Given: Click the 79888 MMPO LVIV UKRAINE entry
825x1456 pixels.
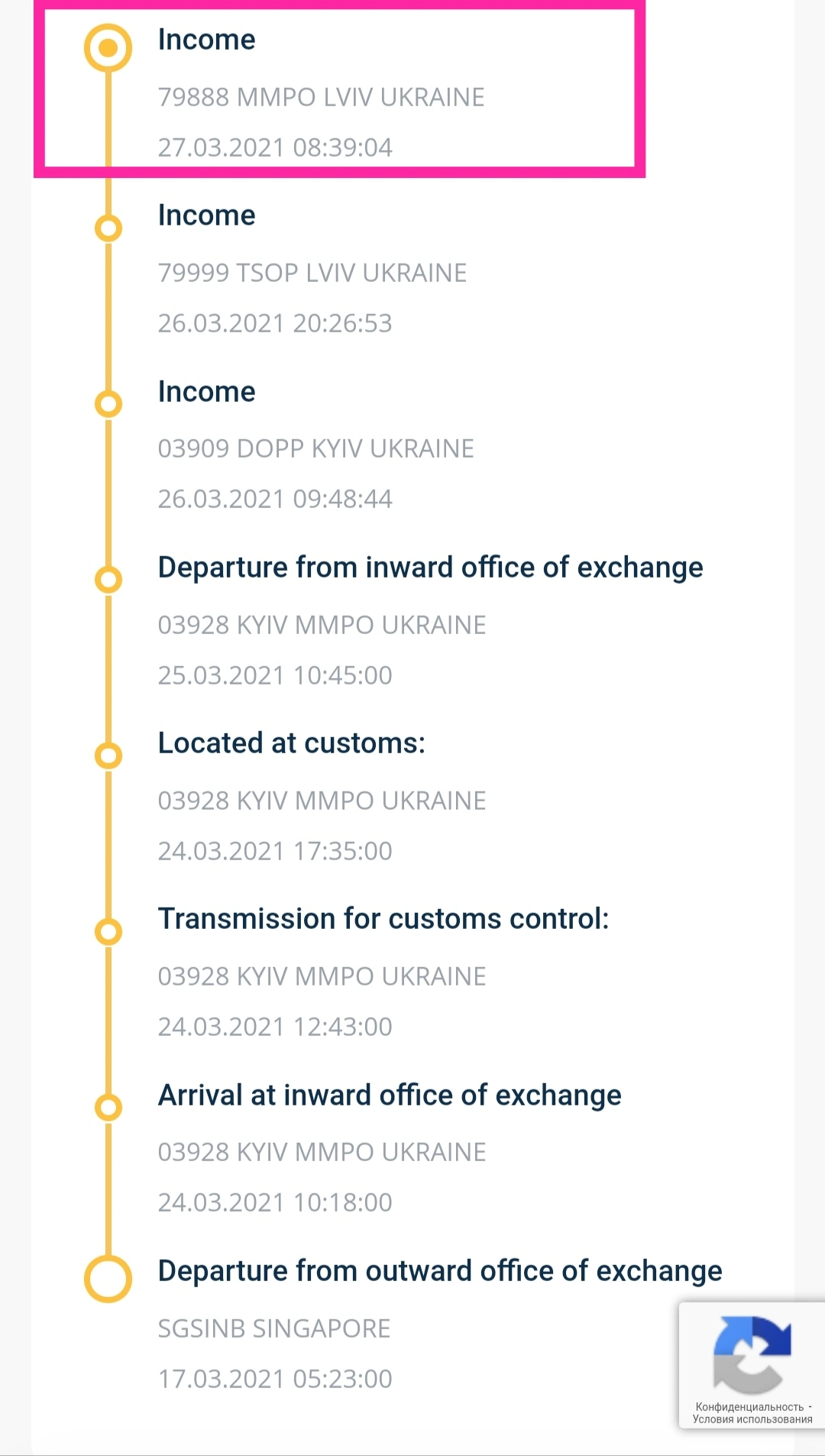Looking at the screenshot, I should (321, 98).
